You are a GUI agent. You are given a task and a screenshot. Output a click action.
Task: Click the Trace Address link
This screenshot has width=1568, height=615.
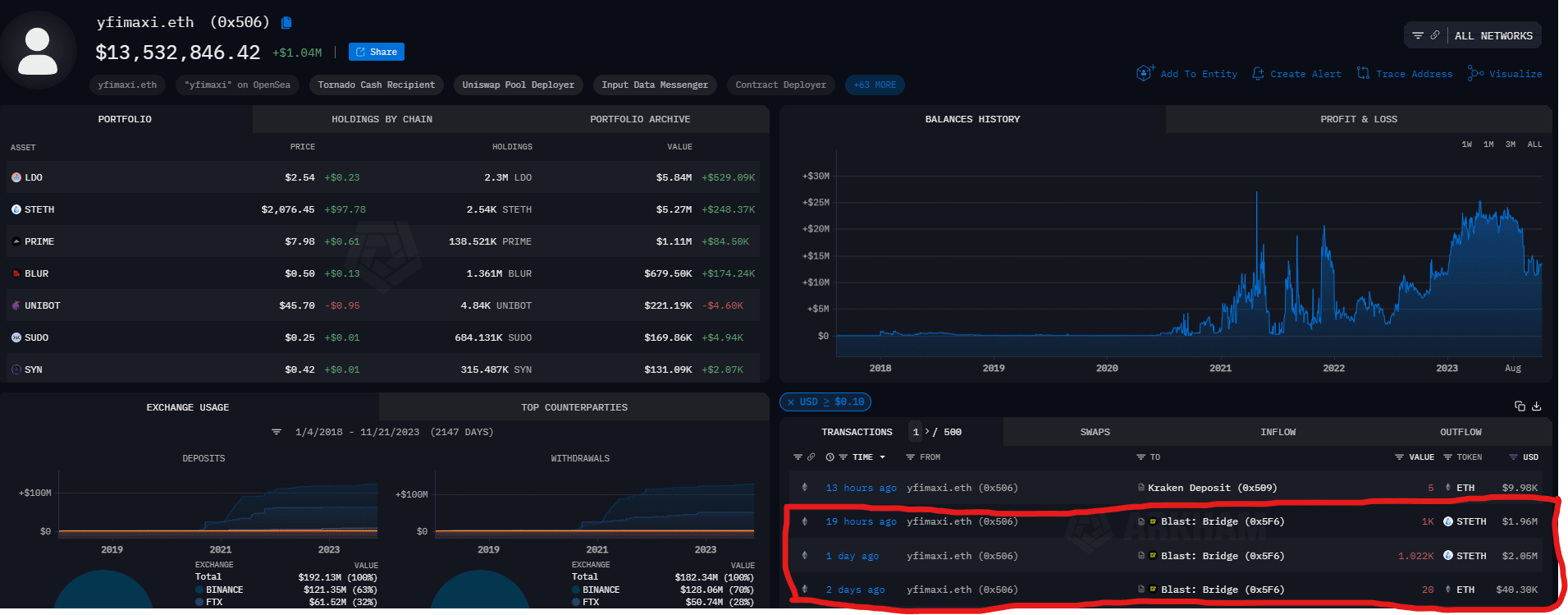(x=1415, y=74)
